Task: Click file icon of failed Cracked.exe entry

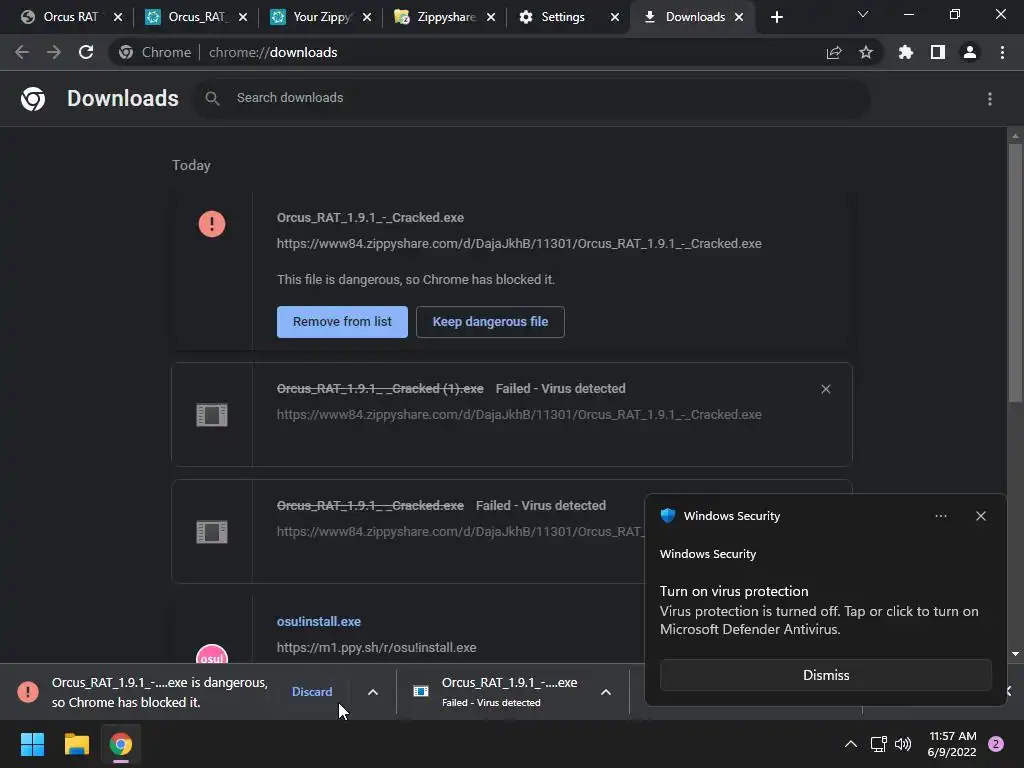Action: pyautogui.click(x=212, y=532)
